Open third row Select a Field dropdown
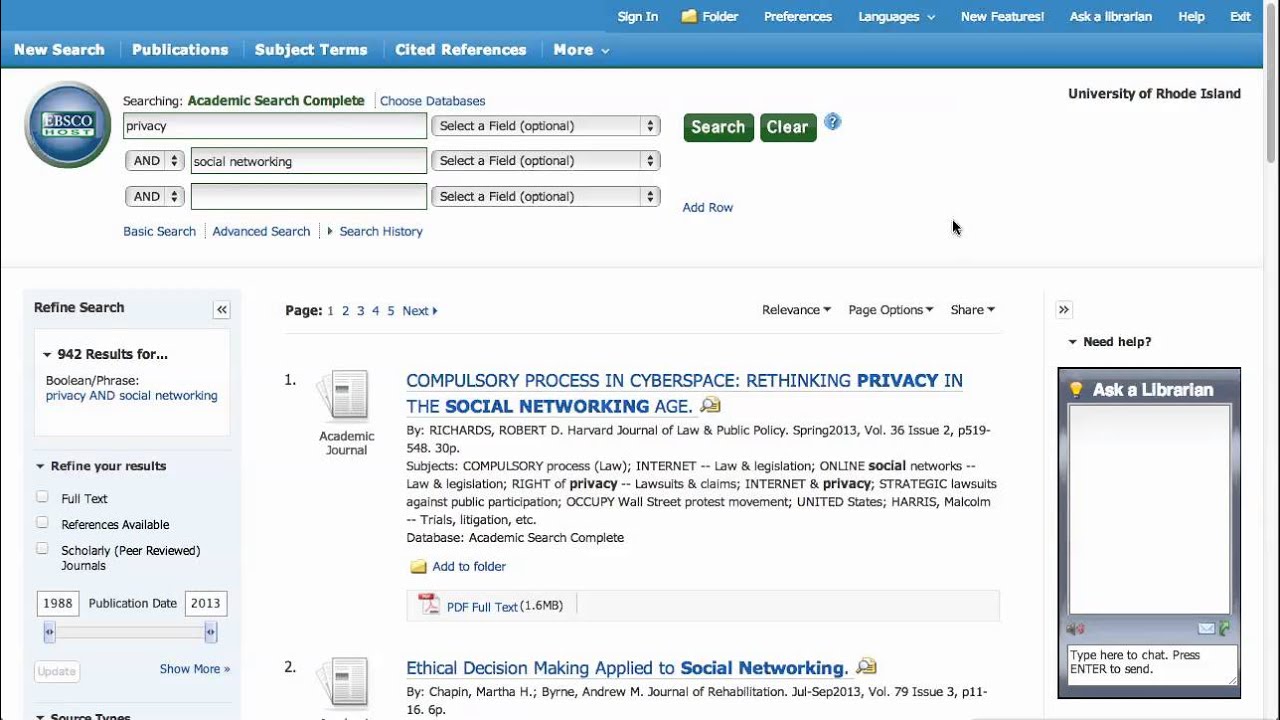This screenshot has width=1280, height=720. (x=546, y=197)
